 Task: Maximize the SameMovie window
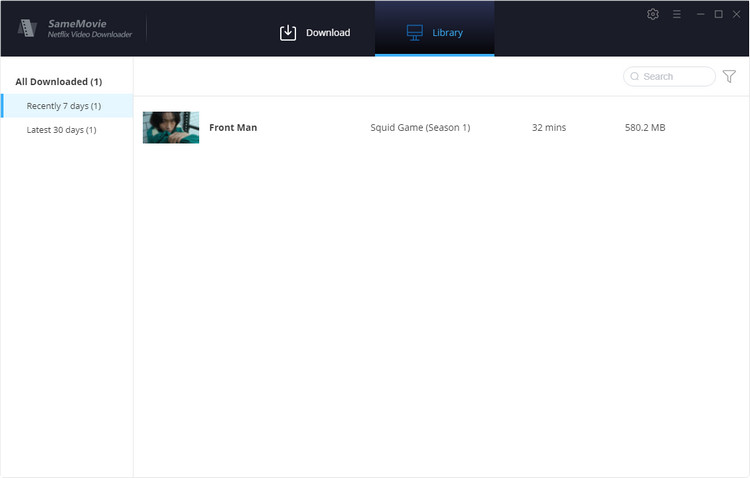(x=718, y=14)
